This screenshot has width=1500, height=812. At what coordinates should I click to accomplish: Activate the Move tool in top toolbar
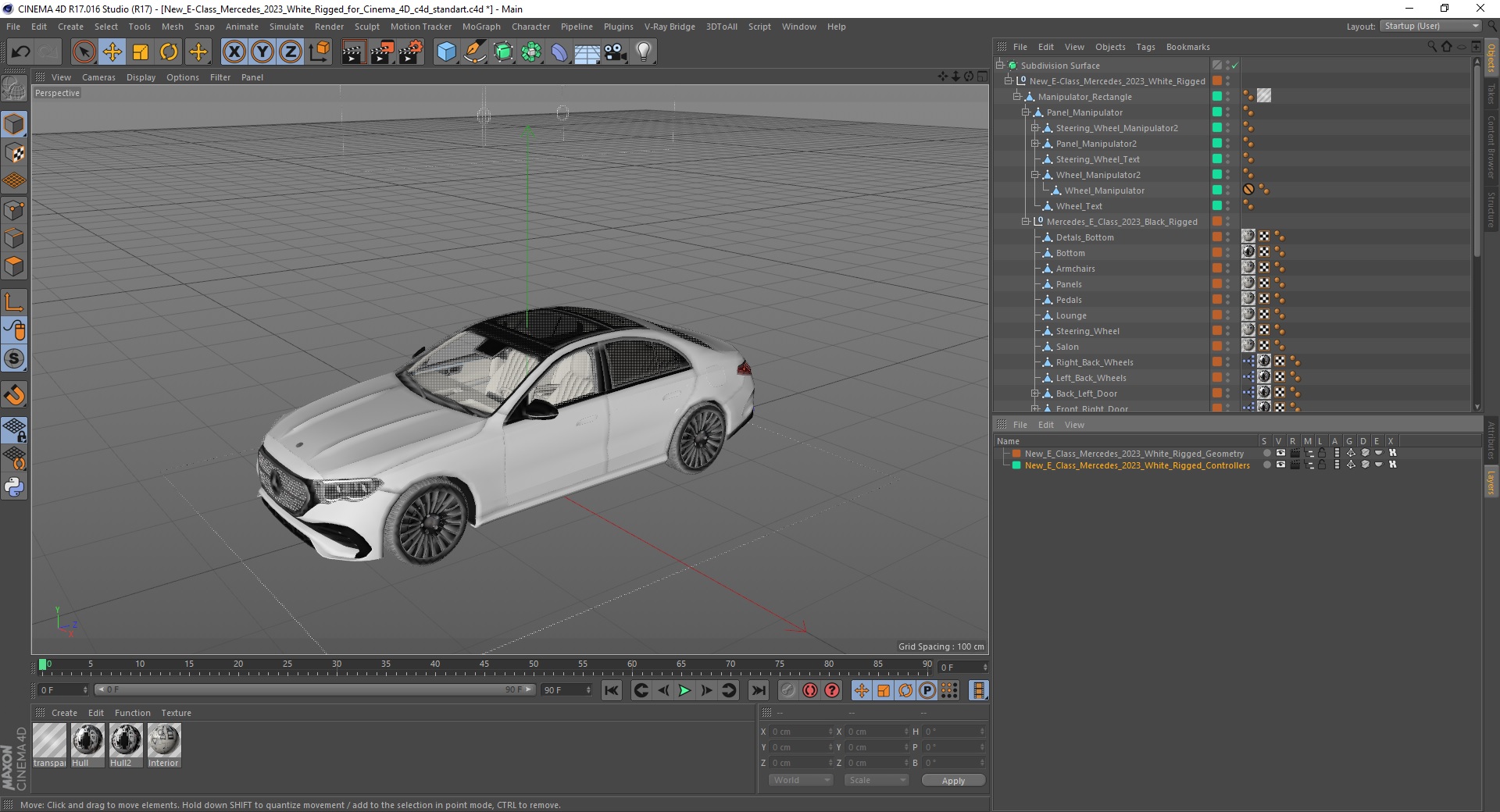pyautogui.click(x=112, y=52)
